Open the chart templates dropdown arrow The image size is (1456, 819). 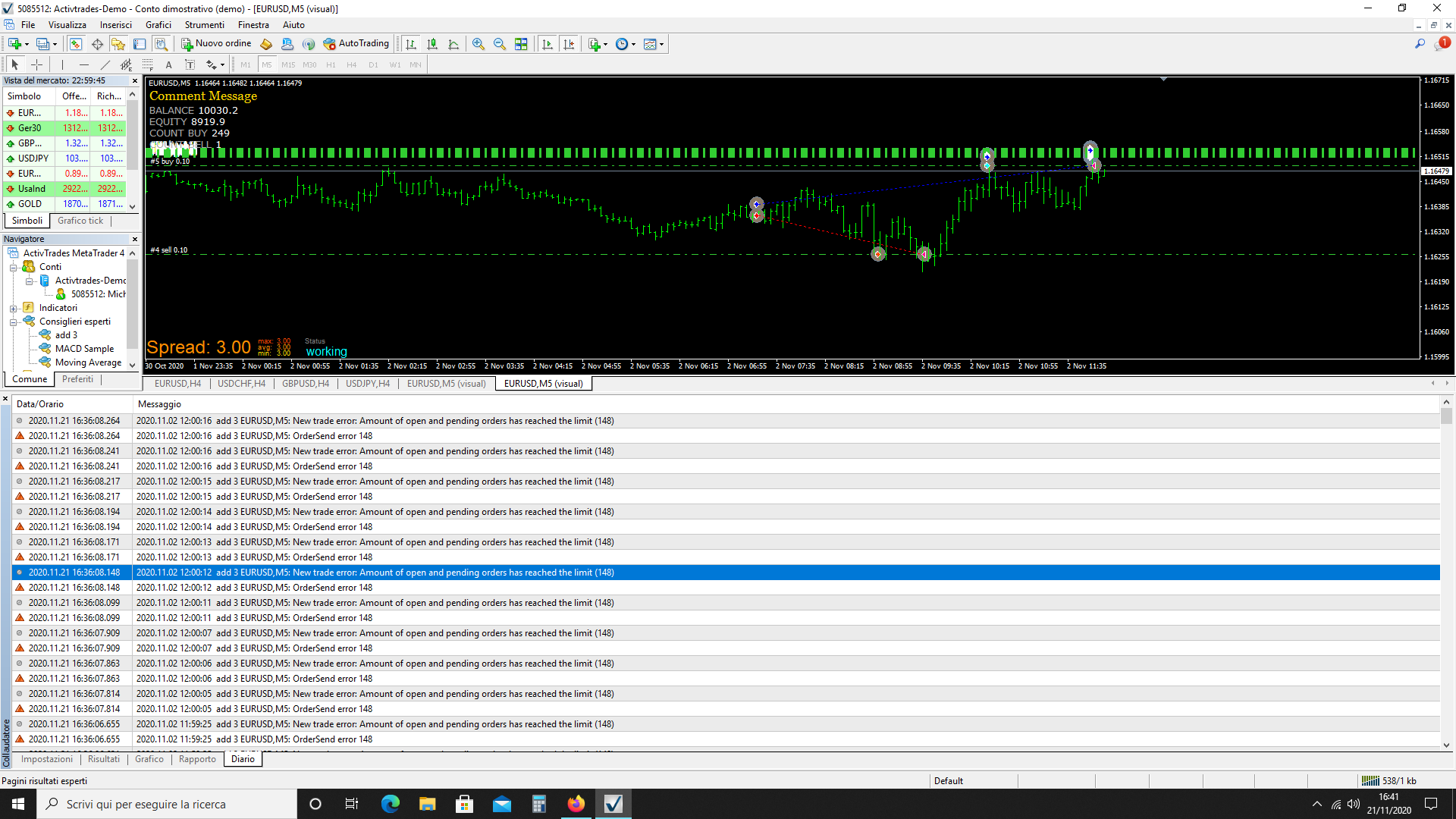tap(662, 45)
